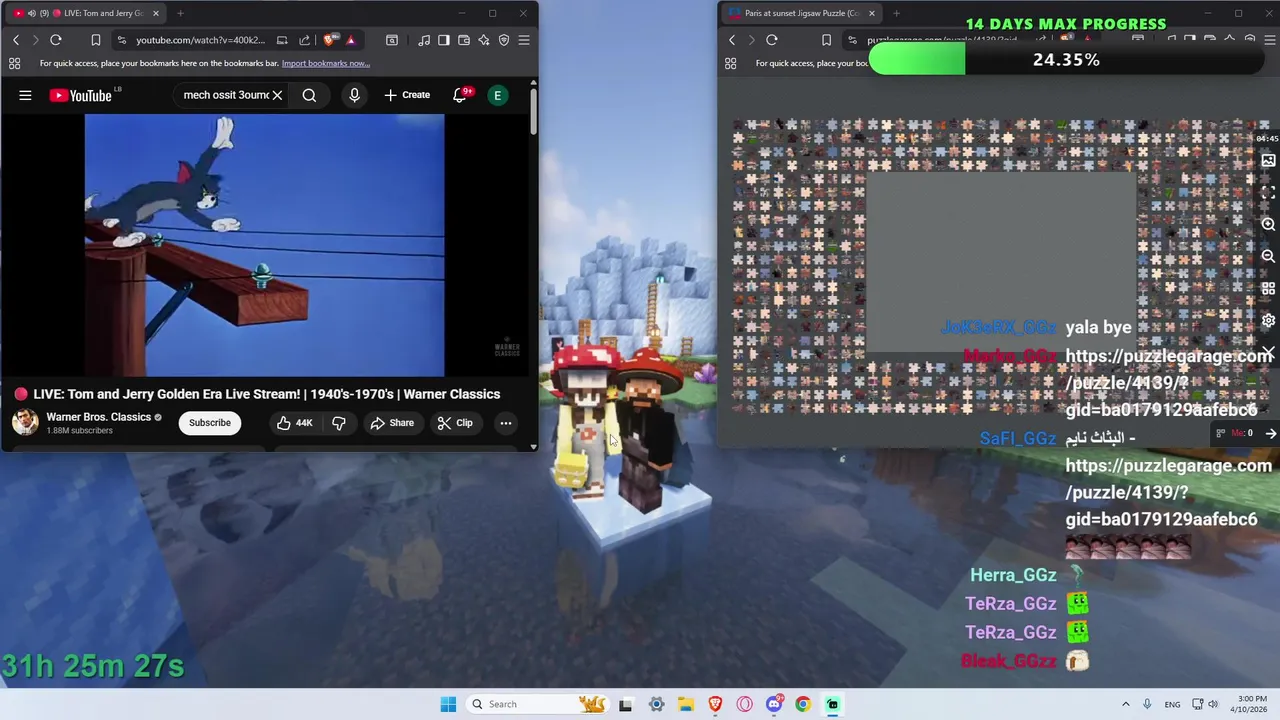This screenshot has width=1280, height=720.
Task: Start voice search with the microphone icon
Action: (x=354, y=95)
